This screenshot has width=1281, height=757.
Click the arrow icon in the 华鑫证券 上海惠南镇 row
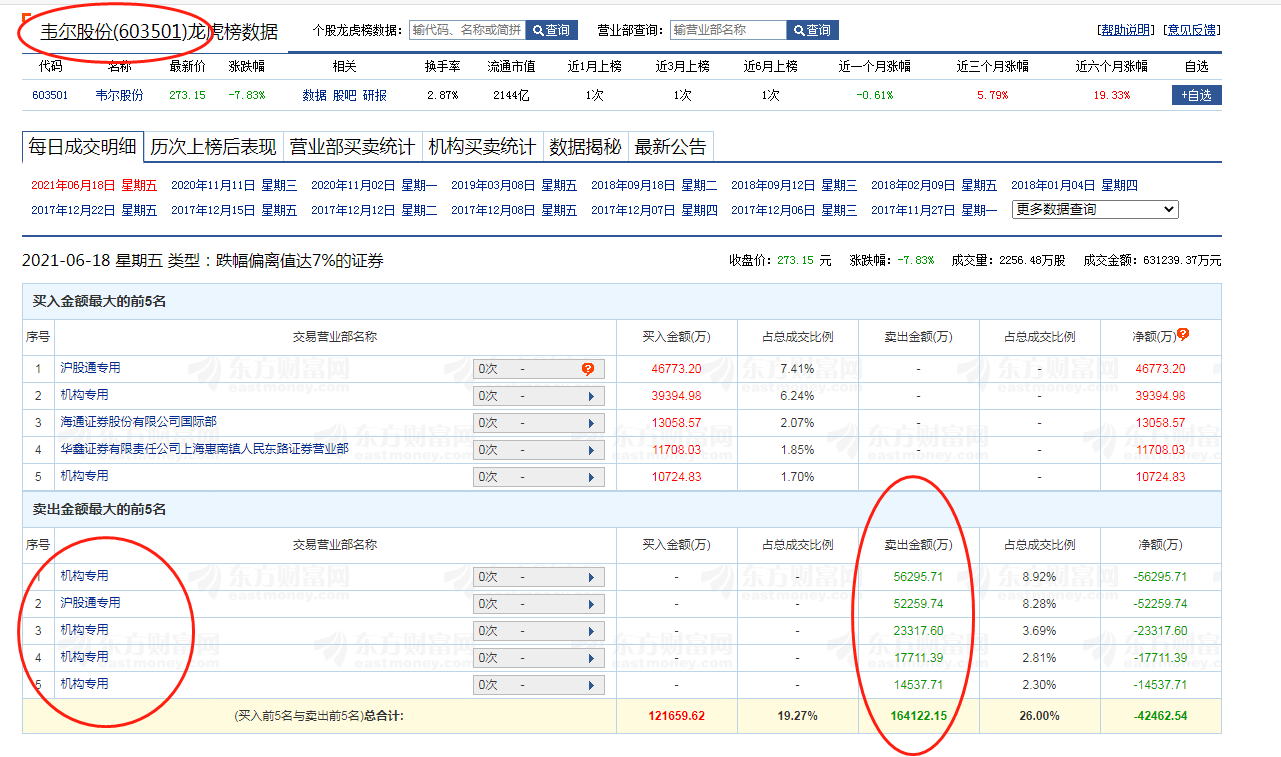pyautogui.click(x=591, y=450)
